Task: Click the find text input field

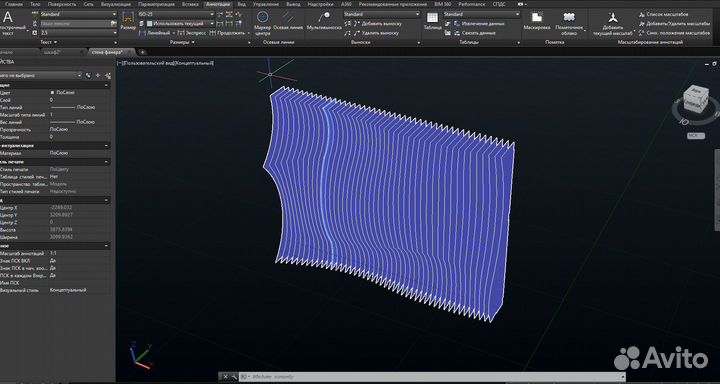Action: pos(75,23)
